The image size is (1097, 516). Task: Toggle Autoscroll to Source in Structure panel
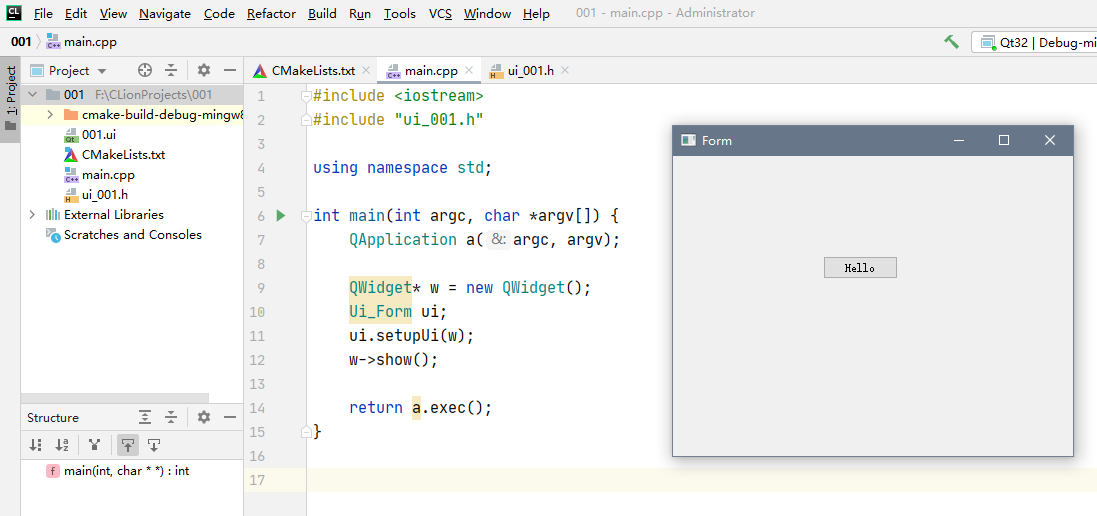pyautogui.click(x=128, y=445)
